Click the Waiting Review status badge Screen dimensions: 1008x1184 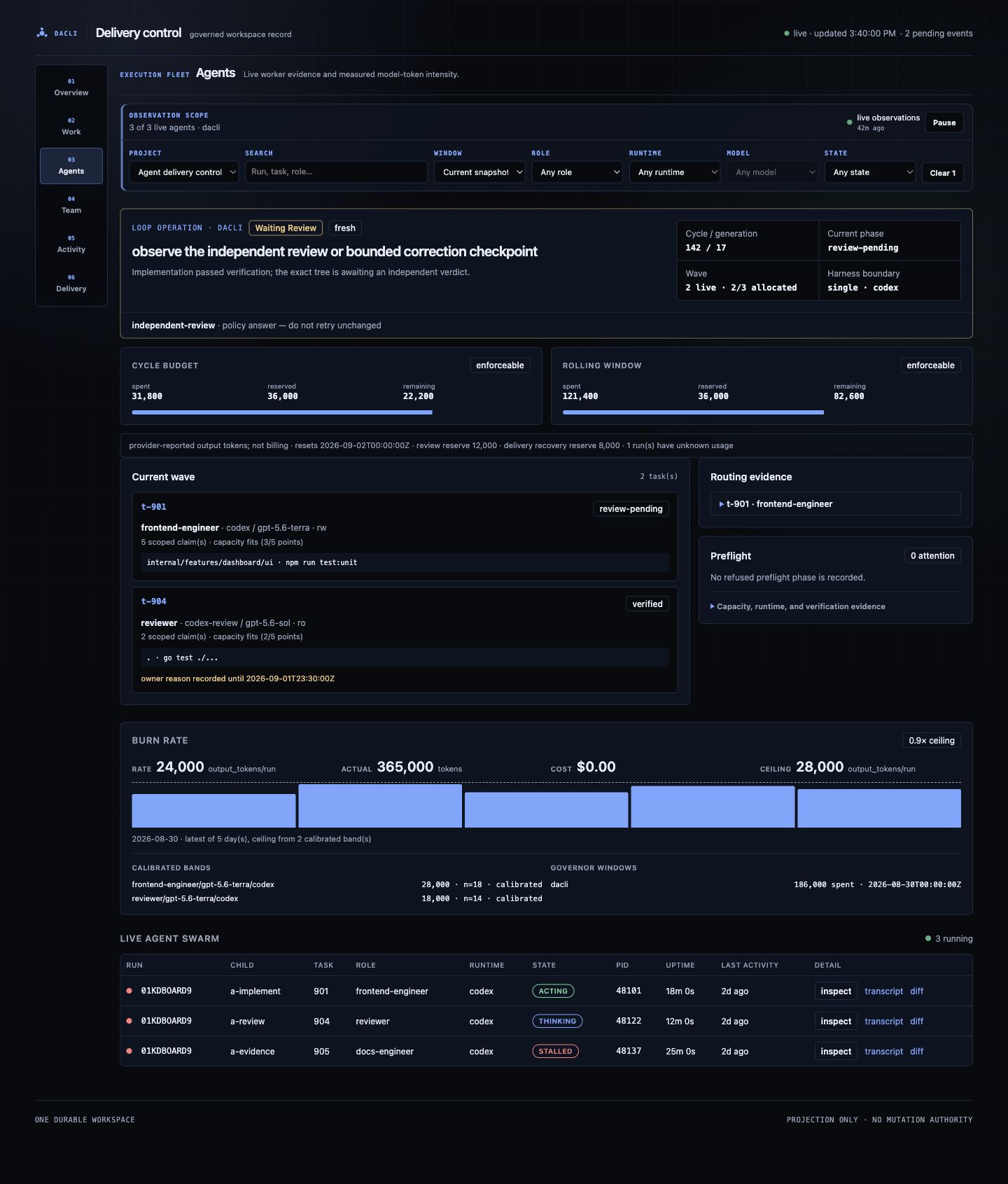pyautogui.click(x=286, y=228)
